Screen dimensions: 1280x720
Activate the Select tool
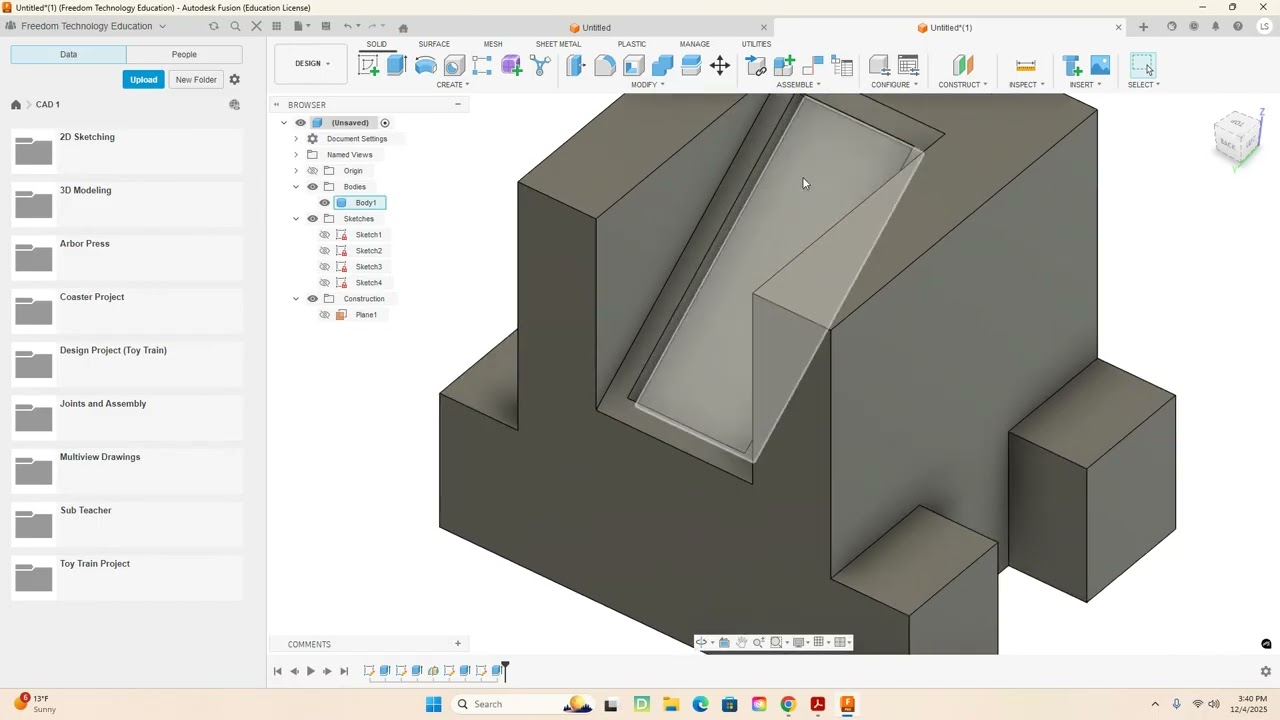point(1142,66)
